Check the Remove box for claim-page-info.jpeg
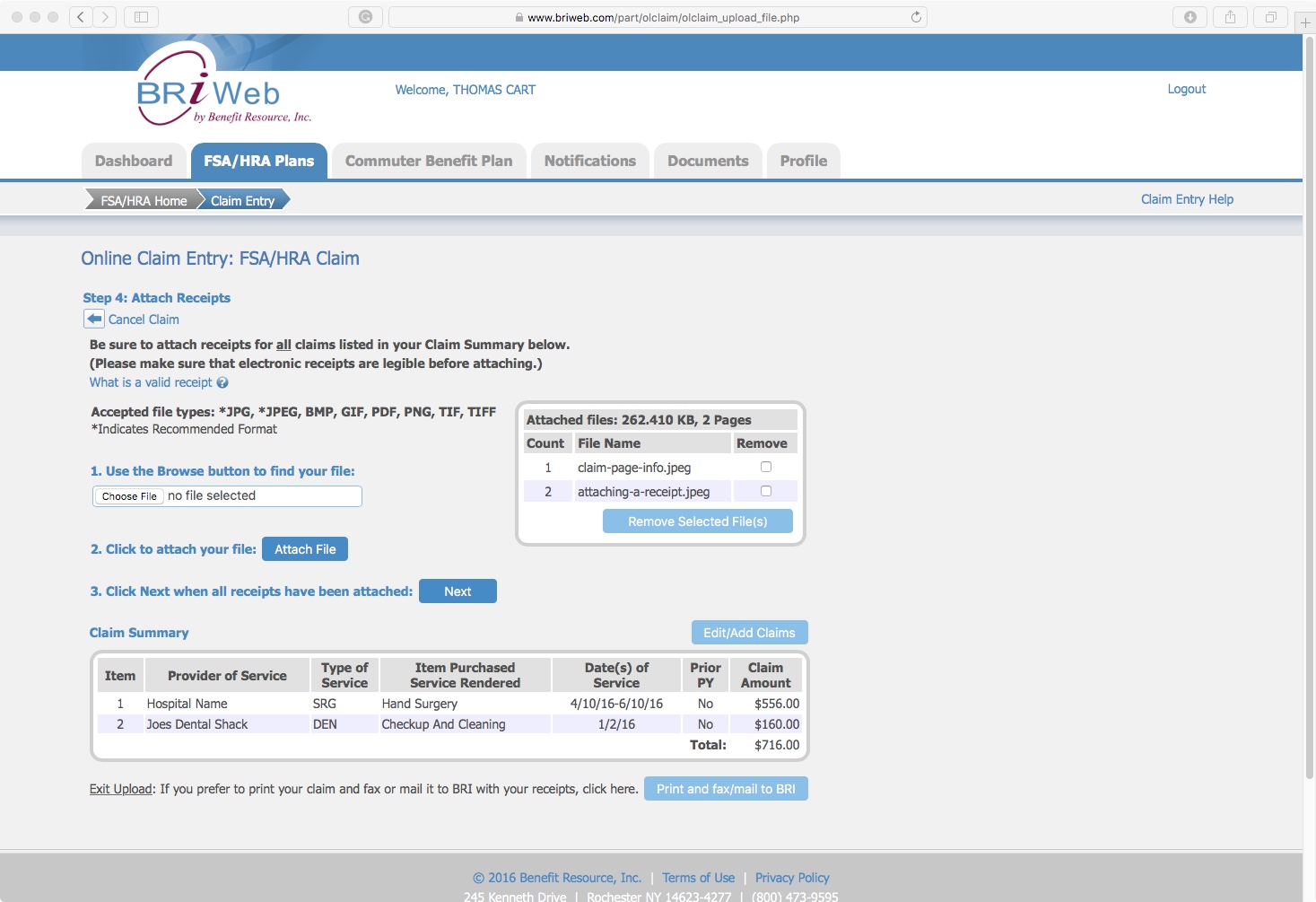The width and height of the screenshot is (1316, 902). pos(765,467)
